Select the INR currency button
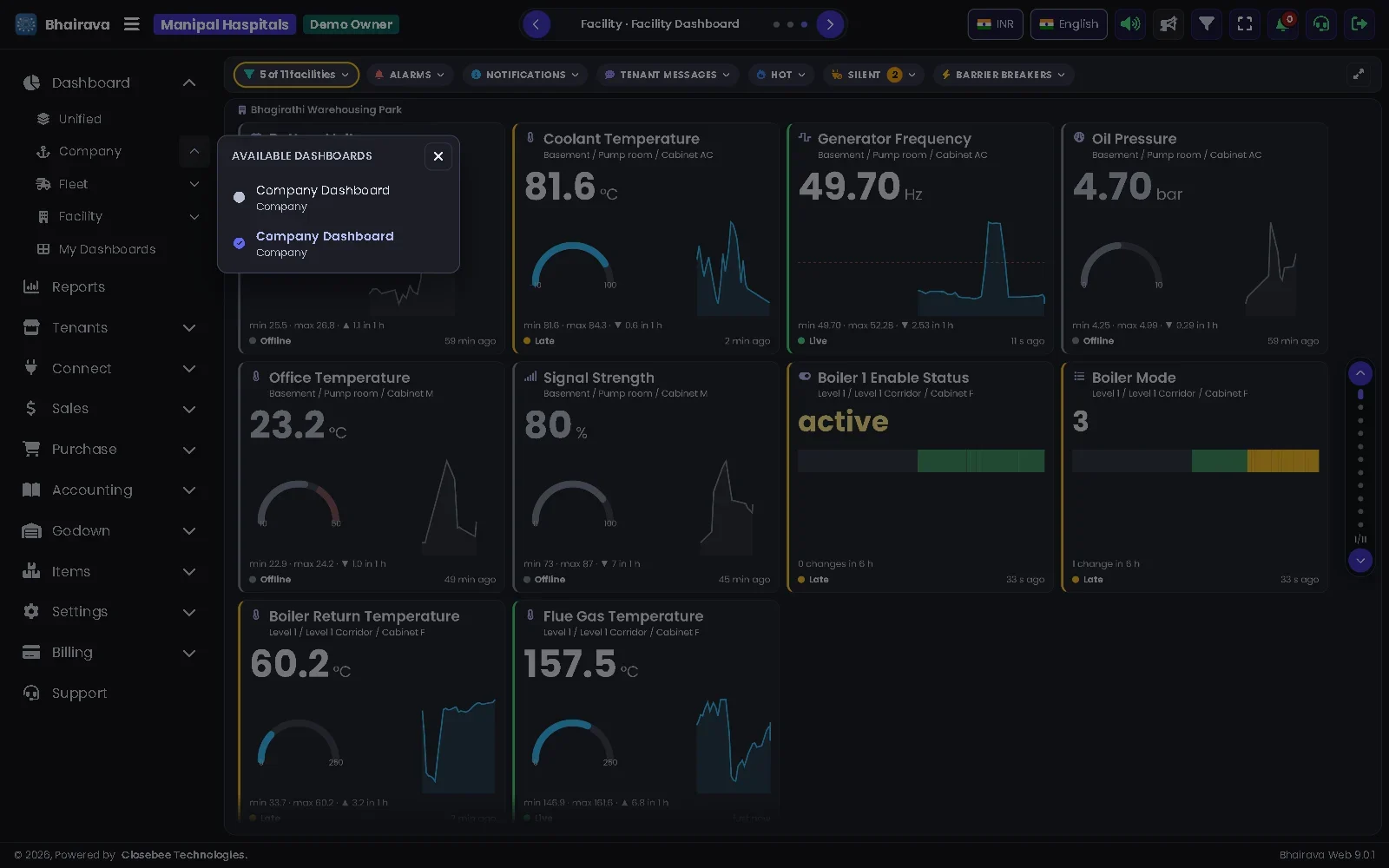1389x868 pixels. point(995,24)
